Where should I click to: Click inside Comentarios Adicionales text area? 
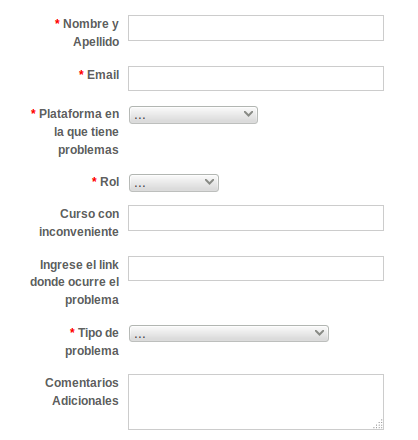tap(256, 402)
